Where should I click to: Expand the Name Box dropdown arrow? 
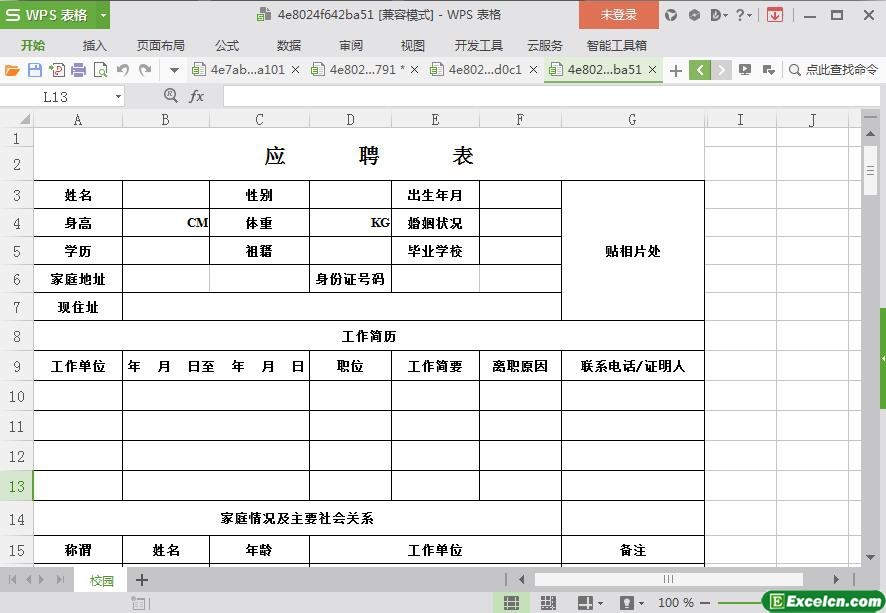coord(118,96)
